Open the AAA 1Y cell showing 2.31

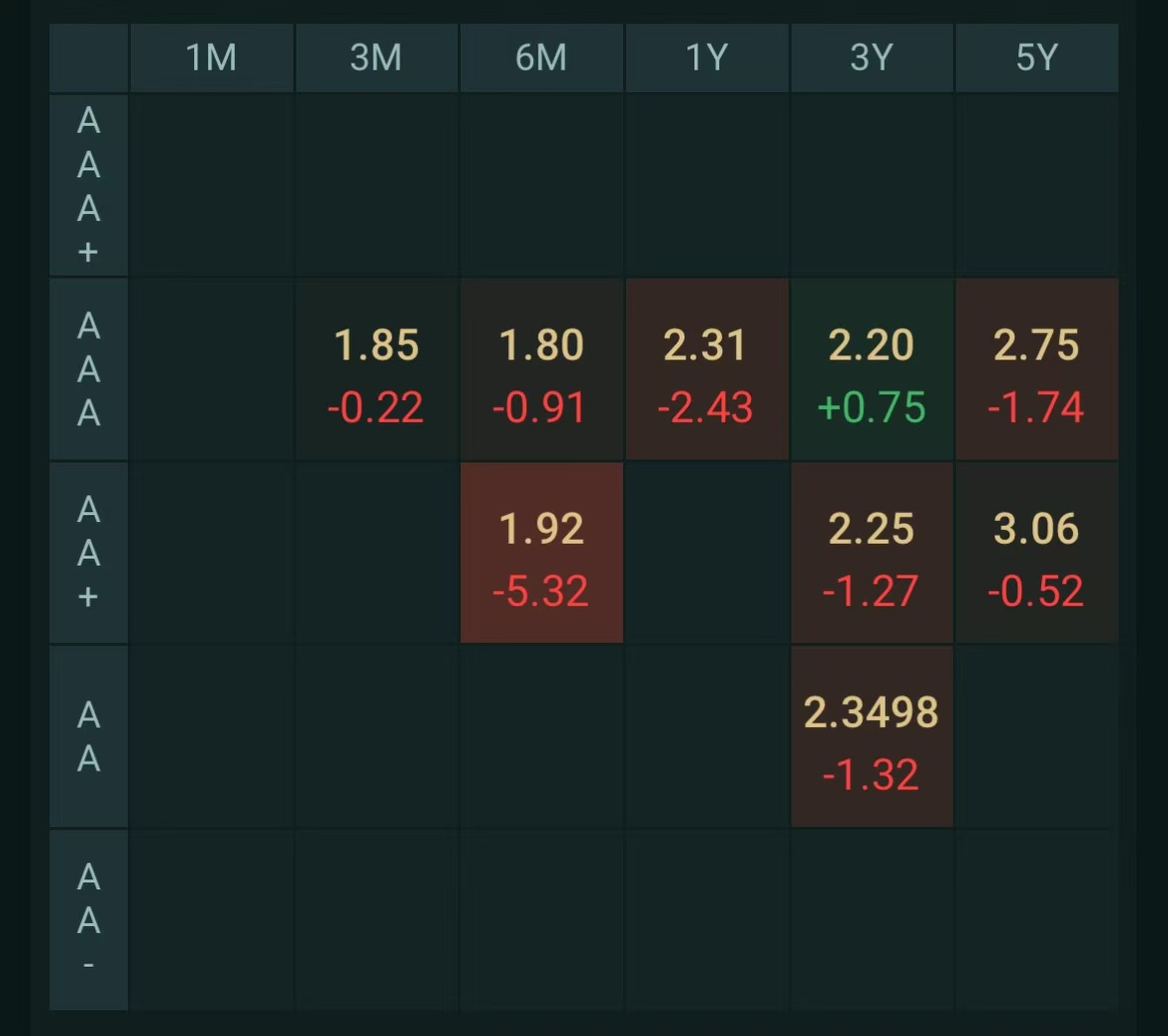pyautogui.click(x=707, y=369)
